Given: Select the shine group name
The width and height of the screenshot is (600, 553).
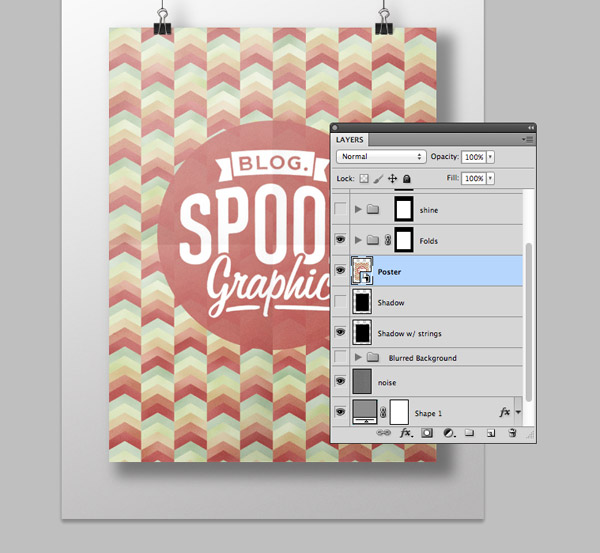Looking at the screenshot, I should 429,210.
